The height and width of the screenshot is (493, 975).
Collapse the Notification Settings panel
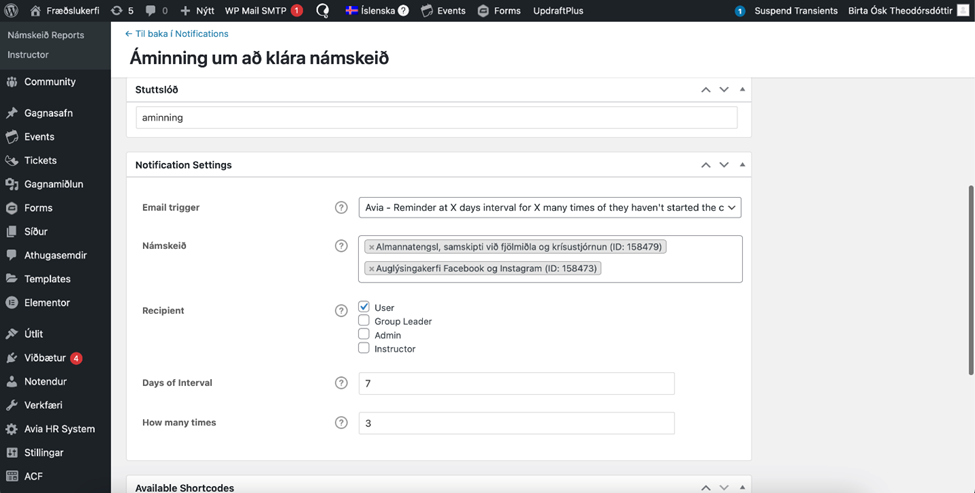[x=742, y=164]
